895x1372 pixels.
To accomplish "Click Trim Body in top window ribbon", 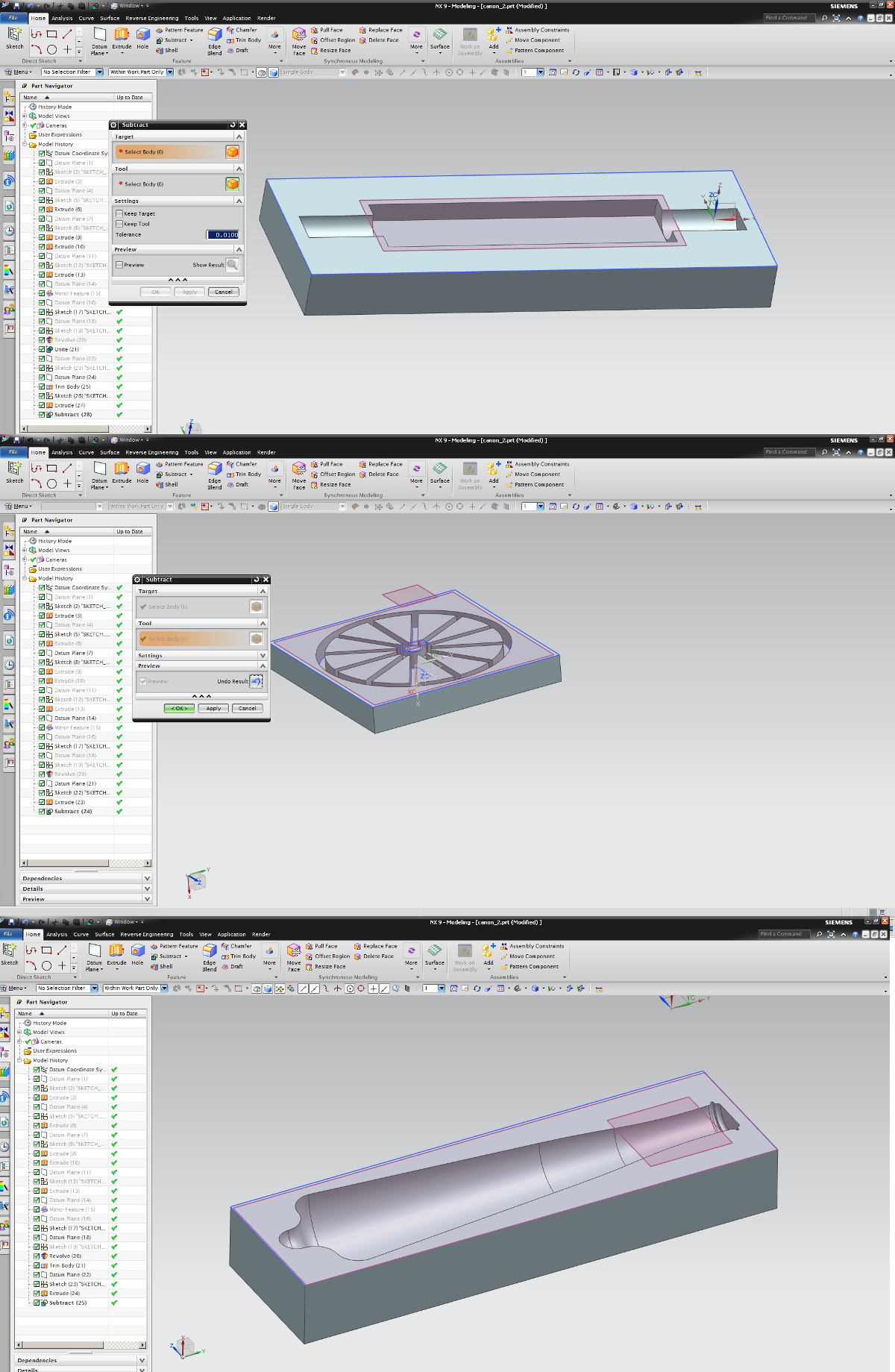I will 244,40.
